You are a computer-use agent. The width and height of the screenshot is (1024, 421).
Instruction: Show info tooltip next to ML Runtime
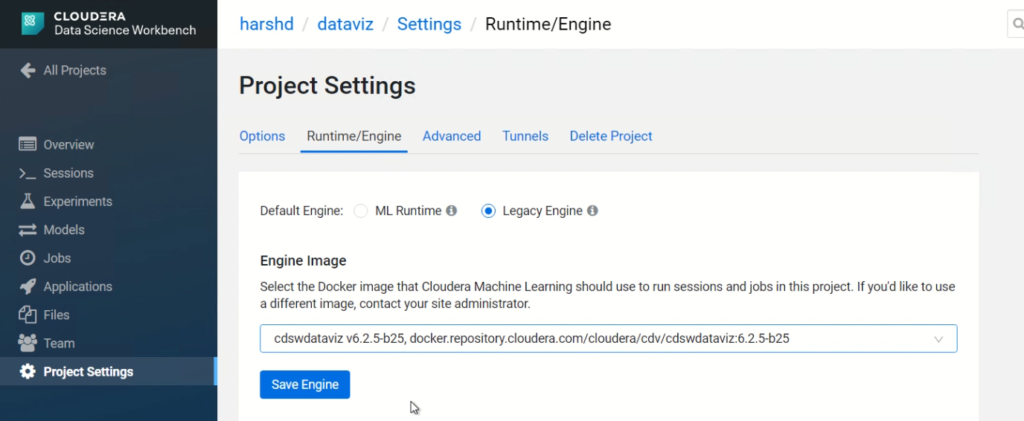point(451,211)
